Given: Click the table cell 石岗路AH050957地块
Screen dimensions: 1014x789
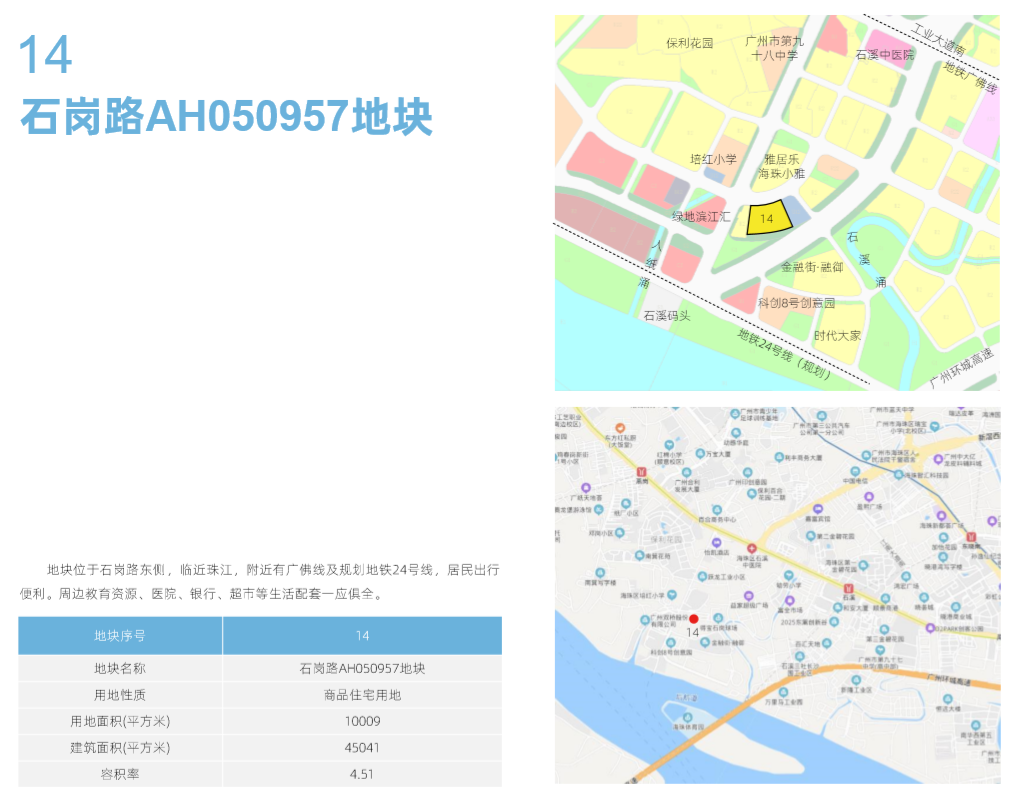Looking at the screenshot, I should click(x=362, y=668).
